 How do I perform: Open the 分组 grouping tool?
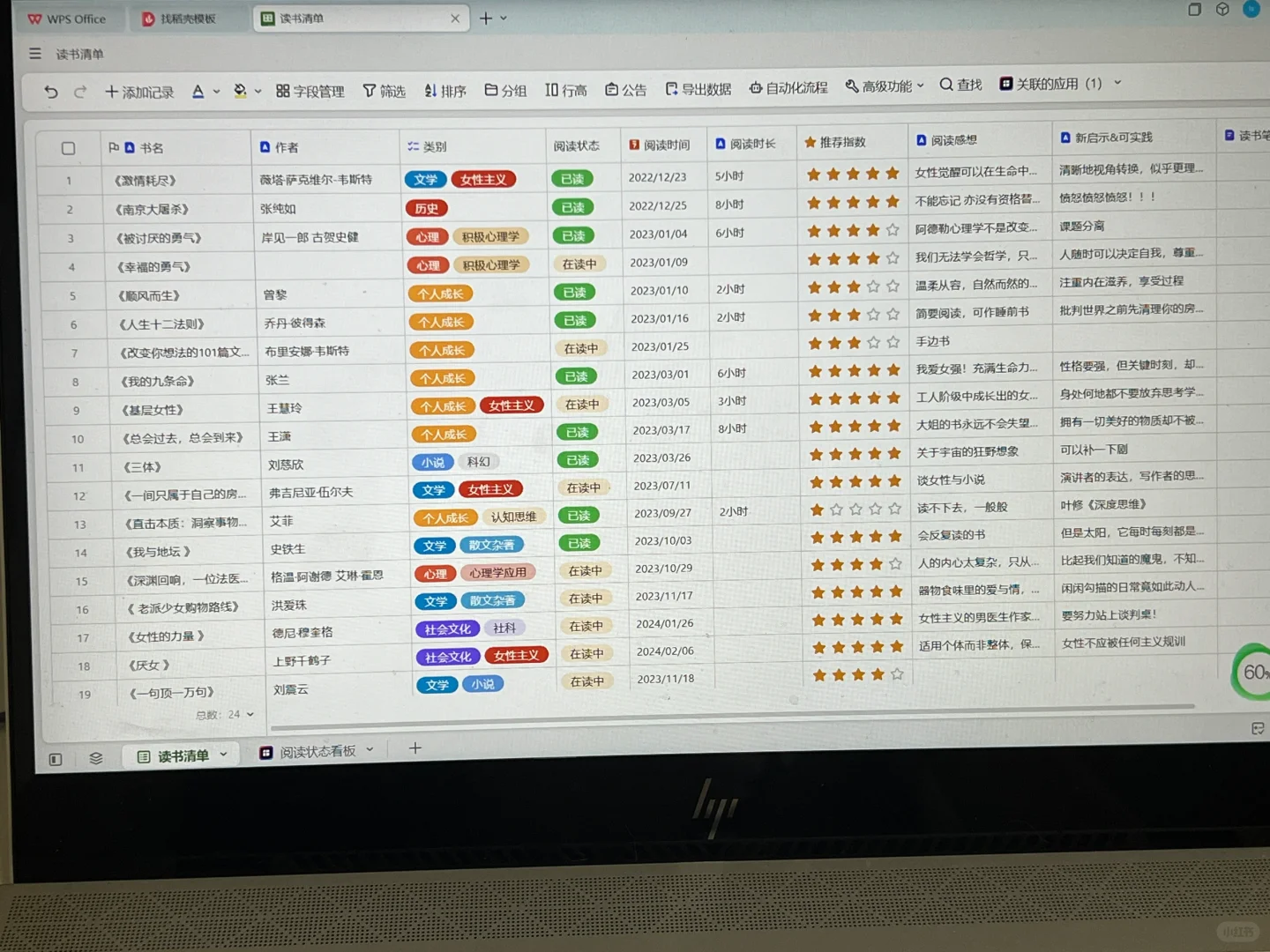coord(505,90)
